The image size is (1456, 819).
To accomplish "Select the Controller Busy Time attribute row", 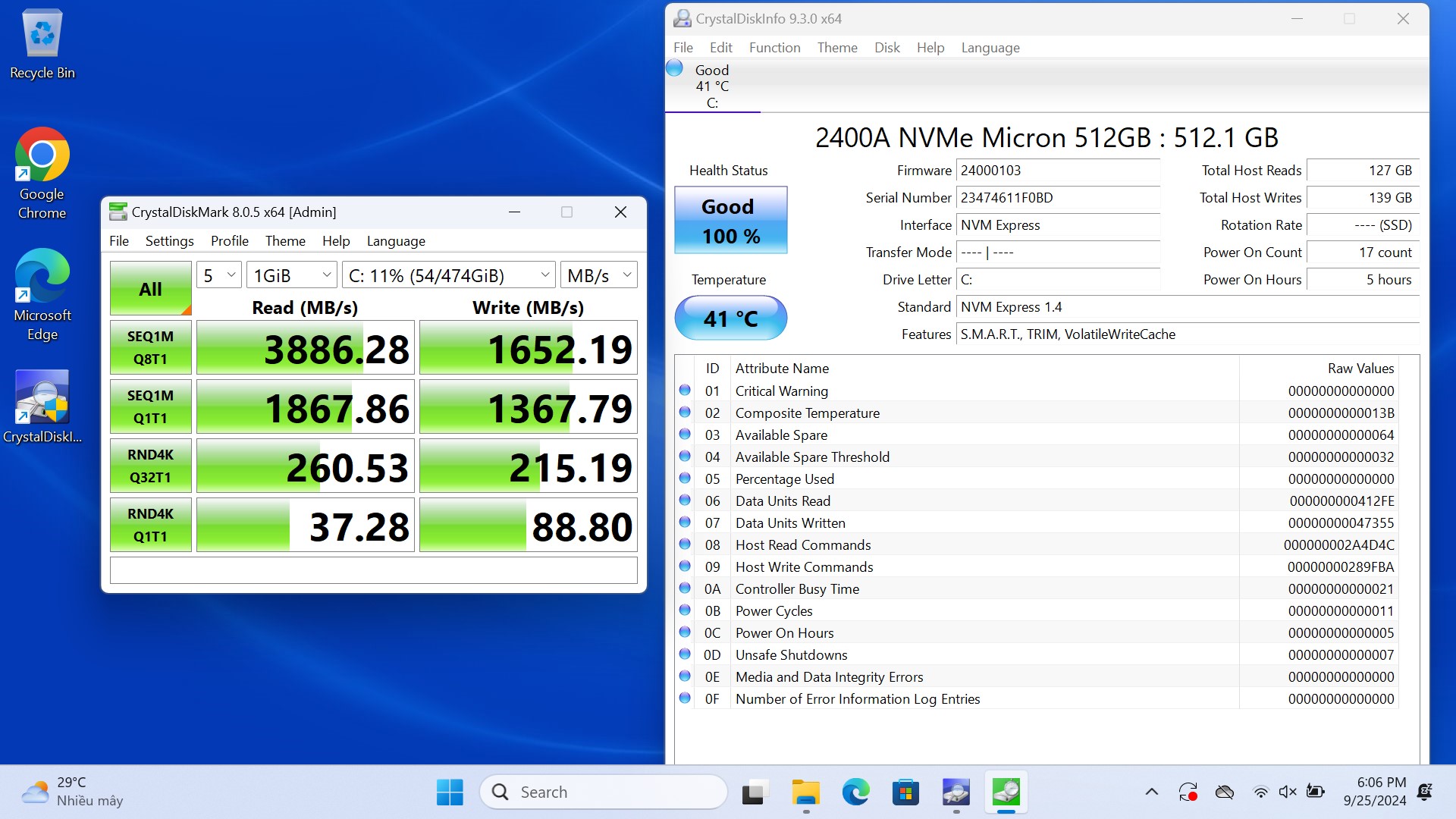I will (x=1037, y=588).
